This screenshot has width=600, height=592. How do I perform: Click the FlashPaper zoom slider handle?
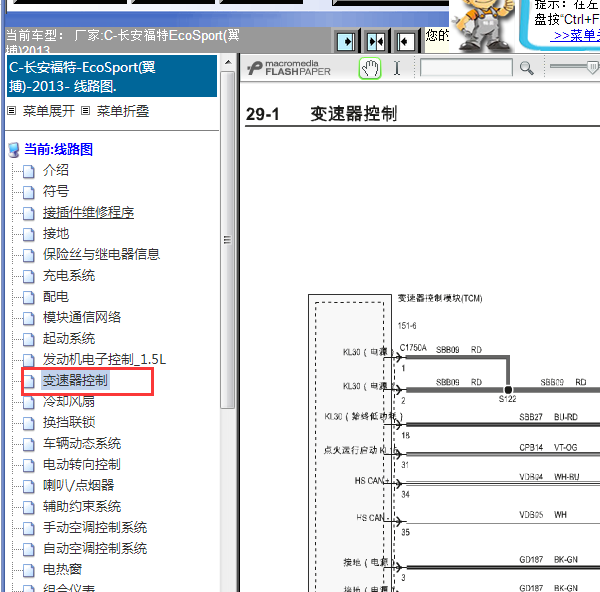[x=593, y=68]
